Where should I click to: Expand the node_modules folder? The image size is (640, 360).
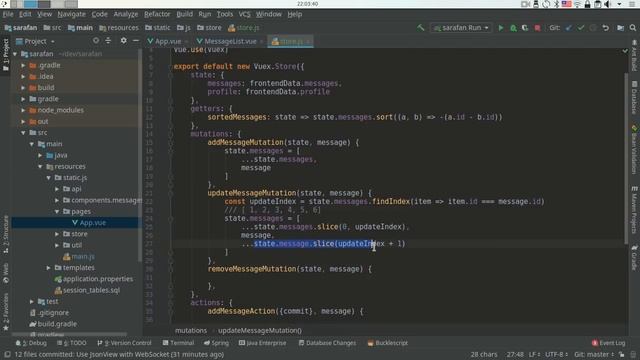[x=23, y=110]
